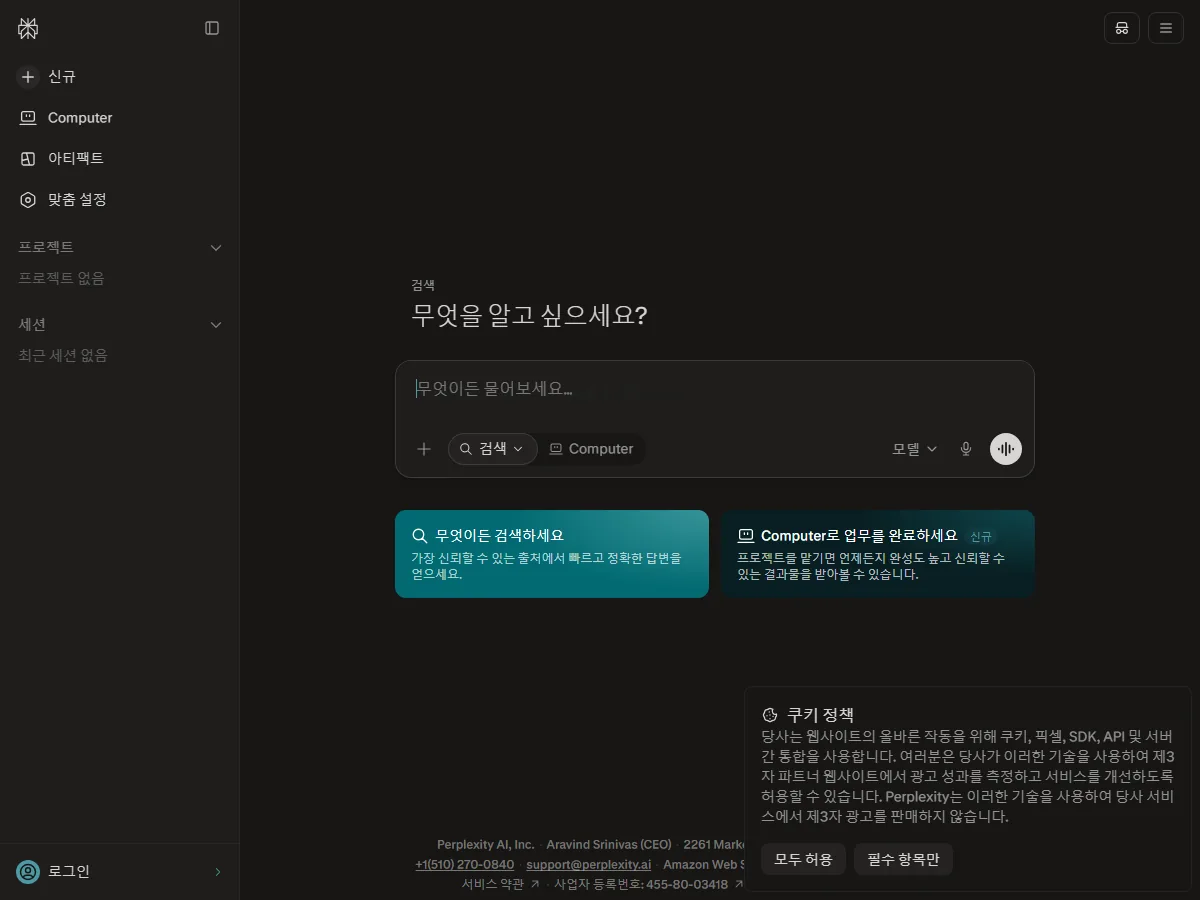Open the 서비스 약관 footer link

(x=500, y=884)
